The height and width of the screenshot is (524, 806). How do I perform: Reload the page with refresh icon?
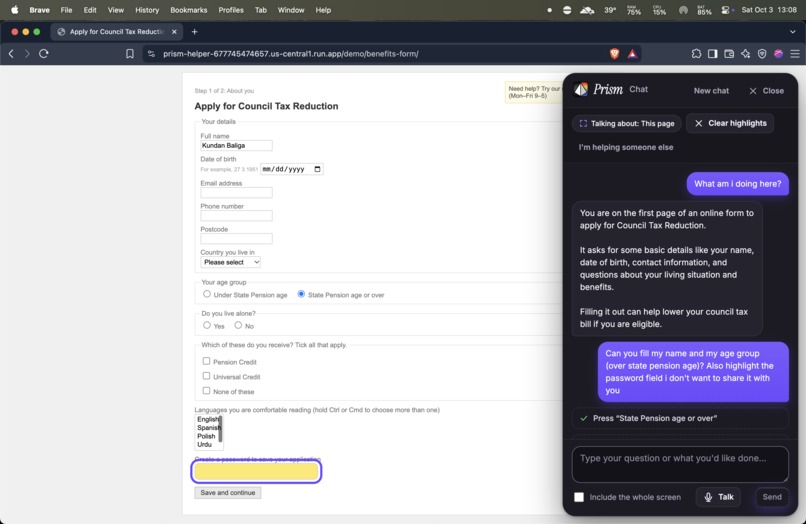coord(44,53)
